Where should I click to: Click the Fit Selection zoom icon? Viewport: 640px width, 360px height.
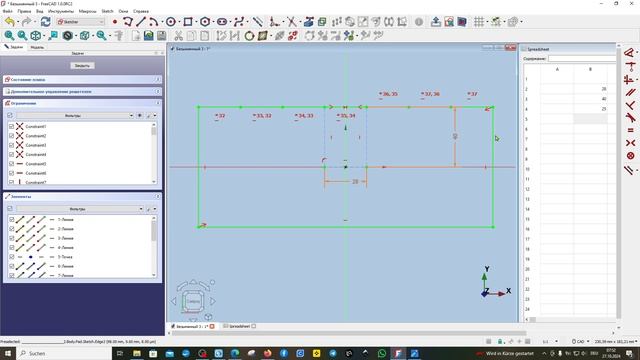pos(22,36)
